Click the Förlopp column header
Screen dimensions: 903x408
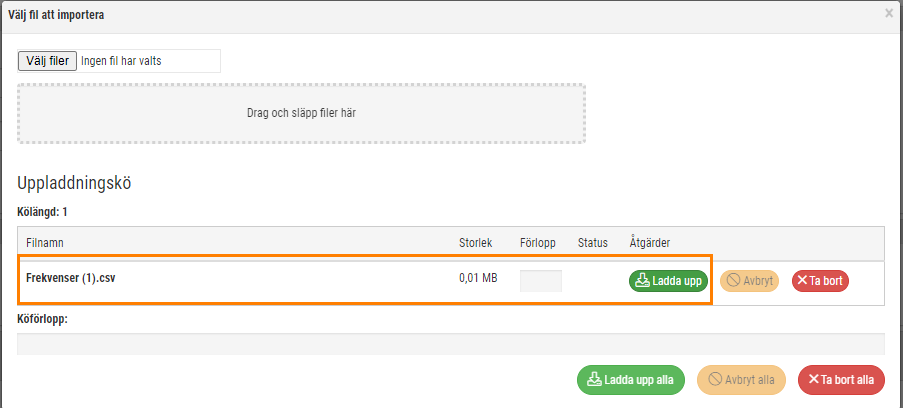(x=537, y=243)
